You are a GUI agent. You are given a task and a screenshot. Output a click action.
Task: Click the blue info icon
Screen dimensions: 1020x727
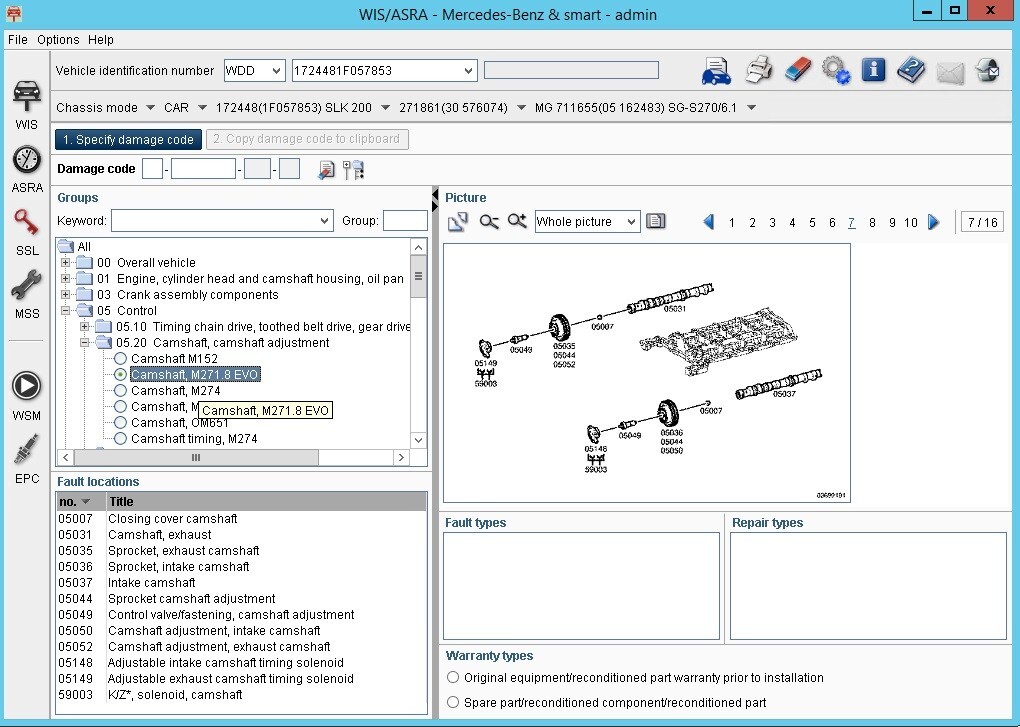pos(873,70)
